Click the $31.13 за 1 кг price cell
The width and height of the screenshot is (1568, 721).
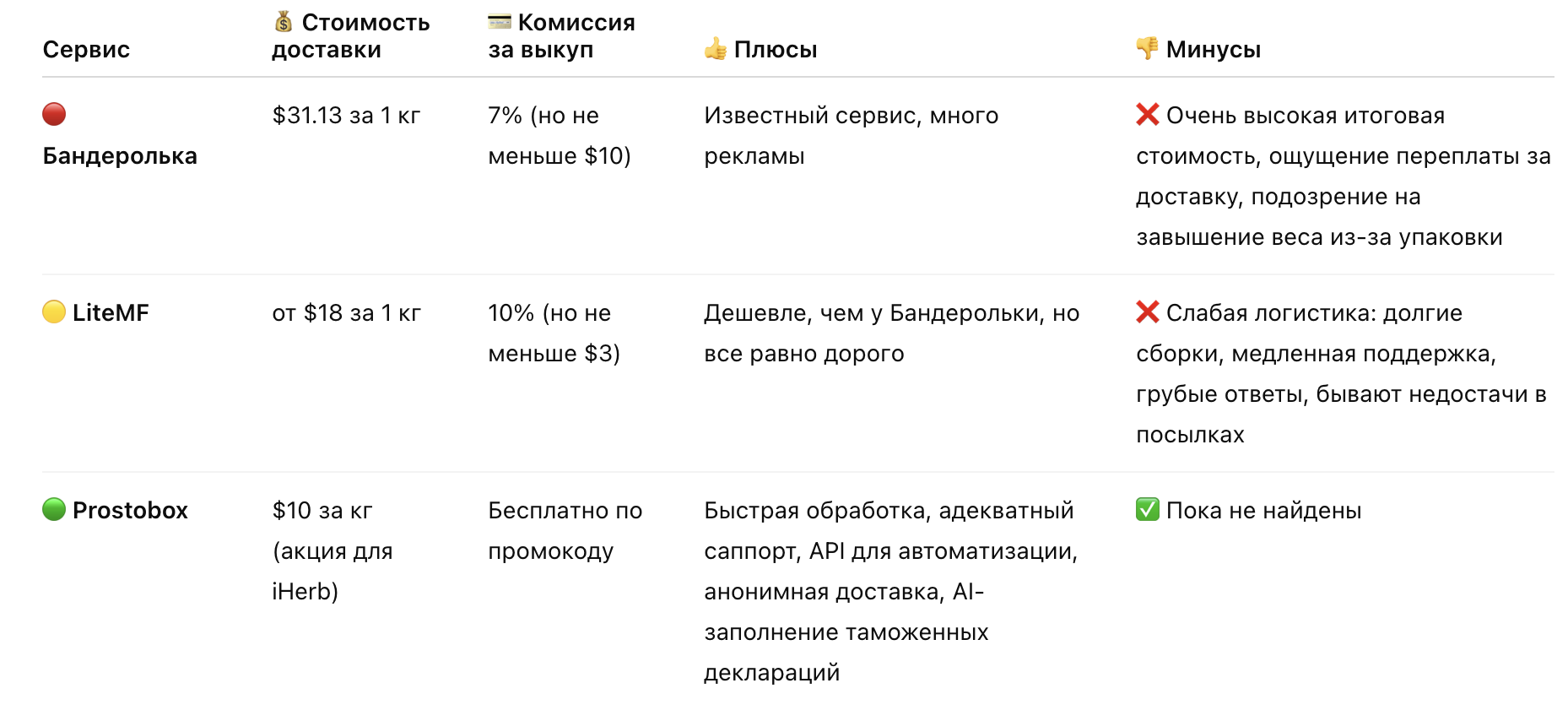click(x=346, y=116)
